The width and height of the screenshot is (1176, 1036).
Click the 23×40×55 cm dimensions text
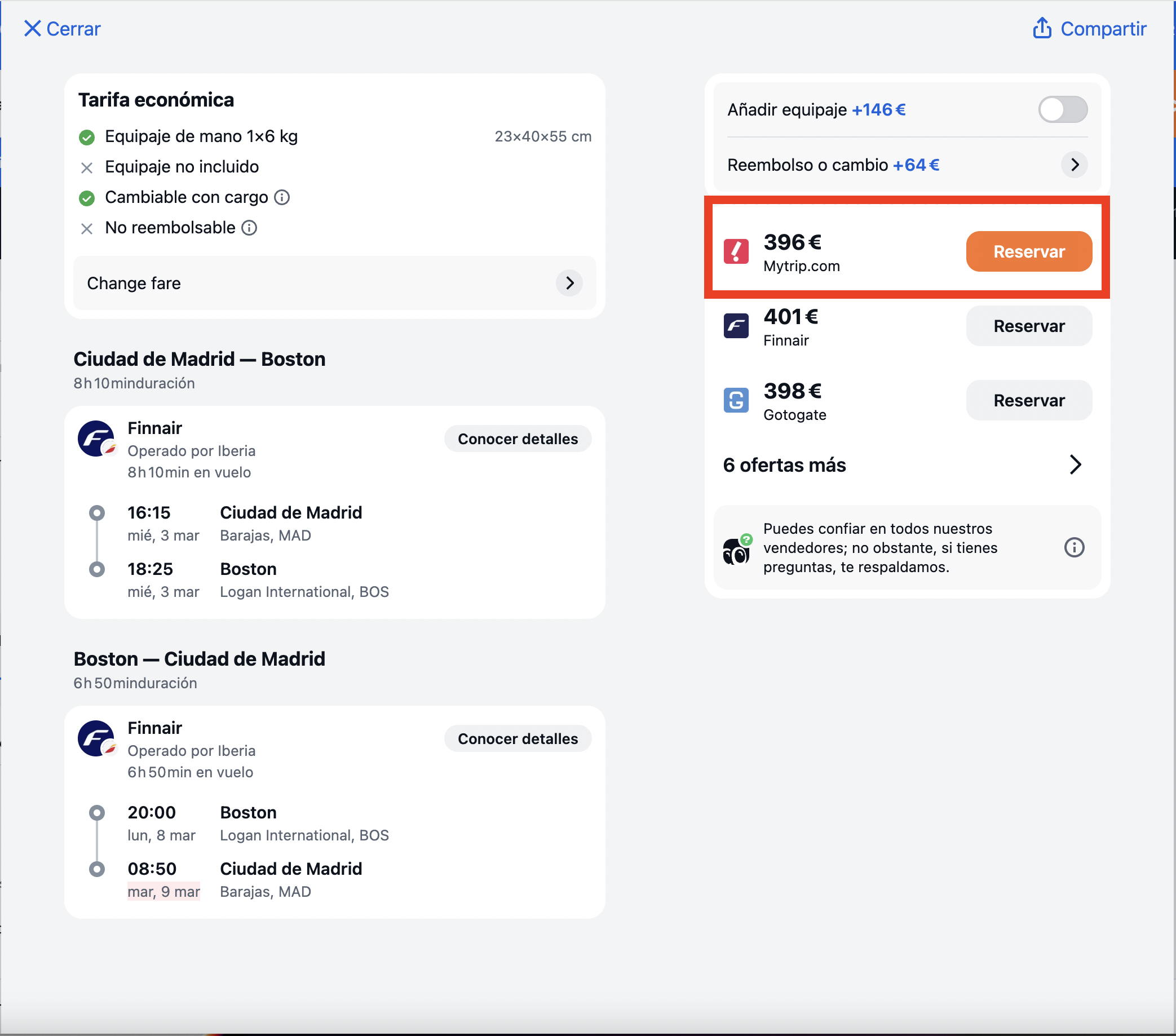click(542, 136)
